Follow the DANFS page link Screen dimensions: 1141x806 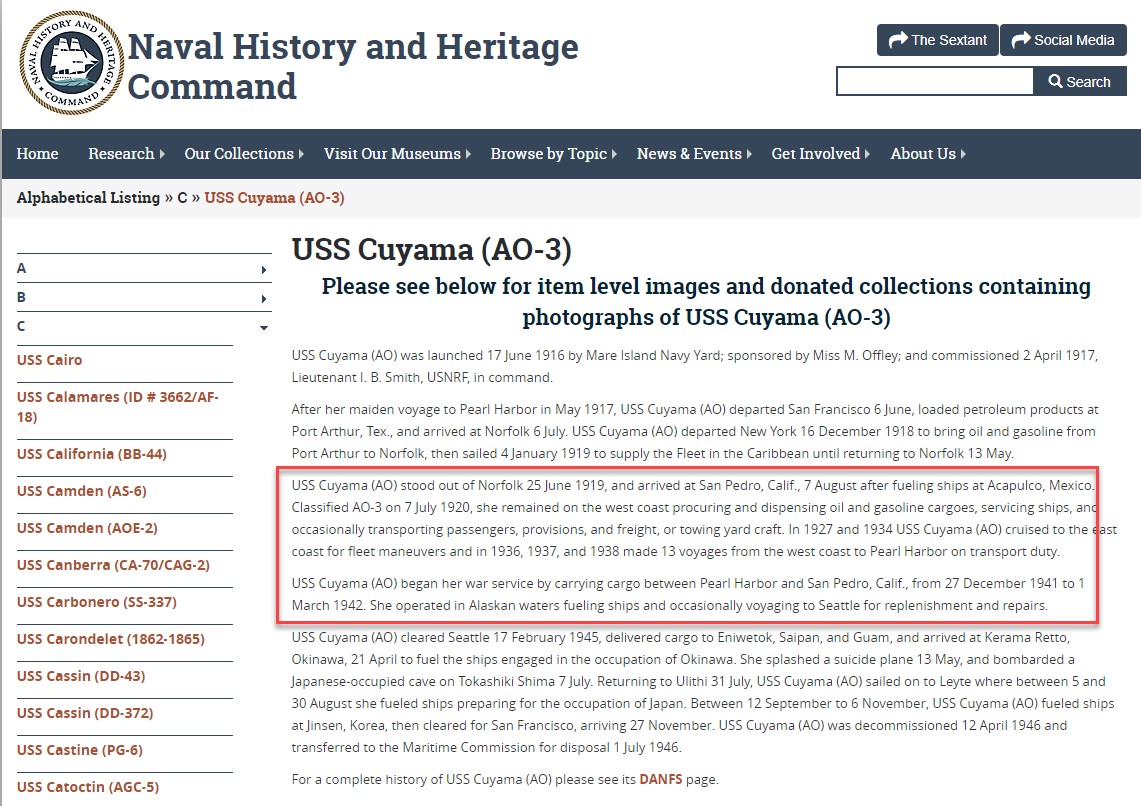(660, 779)
